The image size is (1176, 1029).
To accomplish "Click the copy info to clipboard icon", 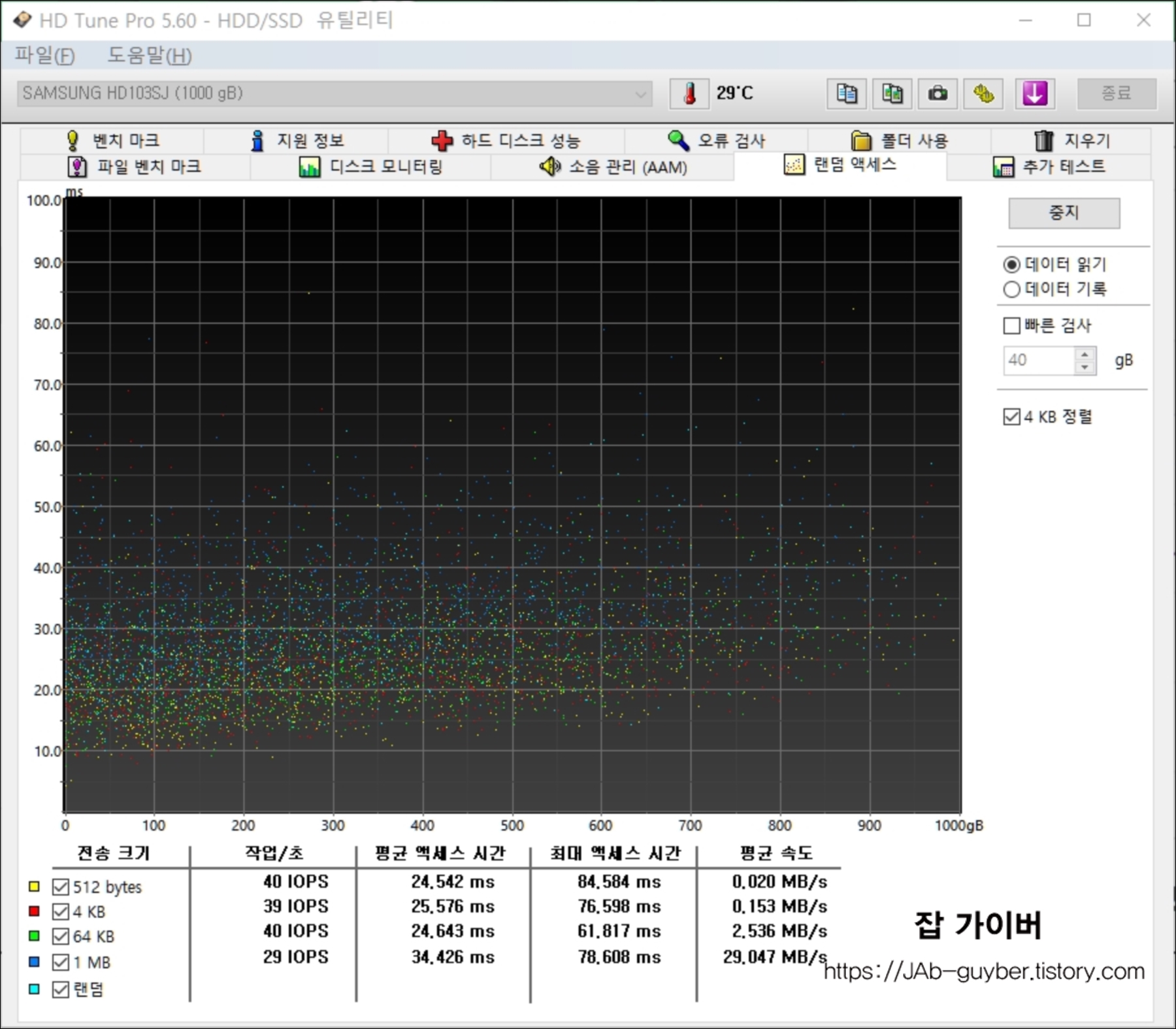I will [x=847, y=93].
